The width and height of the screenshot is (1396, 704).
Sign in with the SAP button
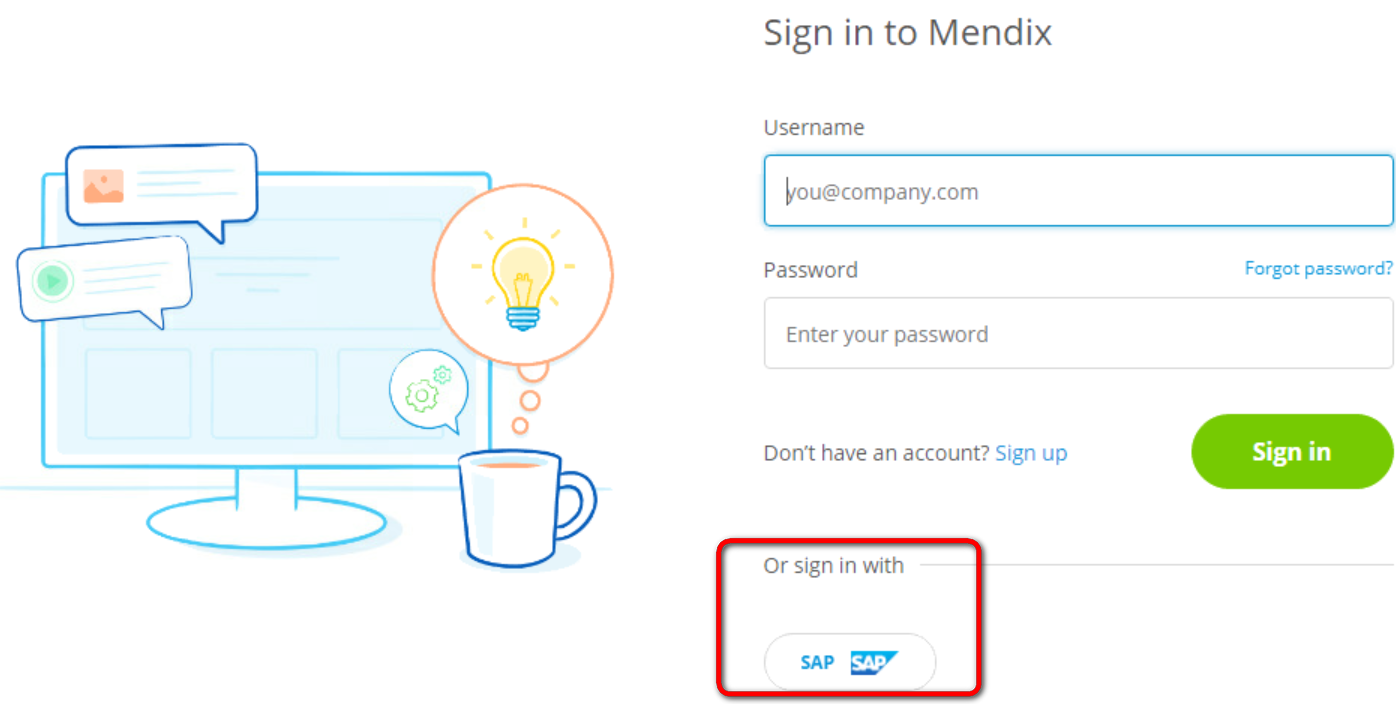850,662
